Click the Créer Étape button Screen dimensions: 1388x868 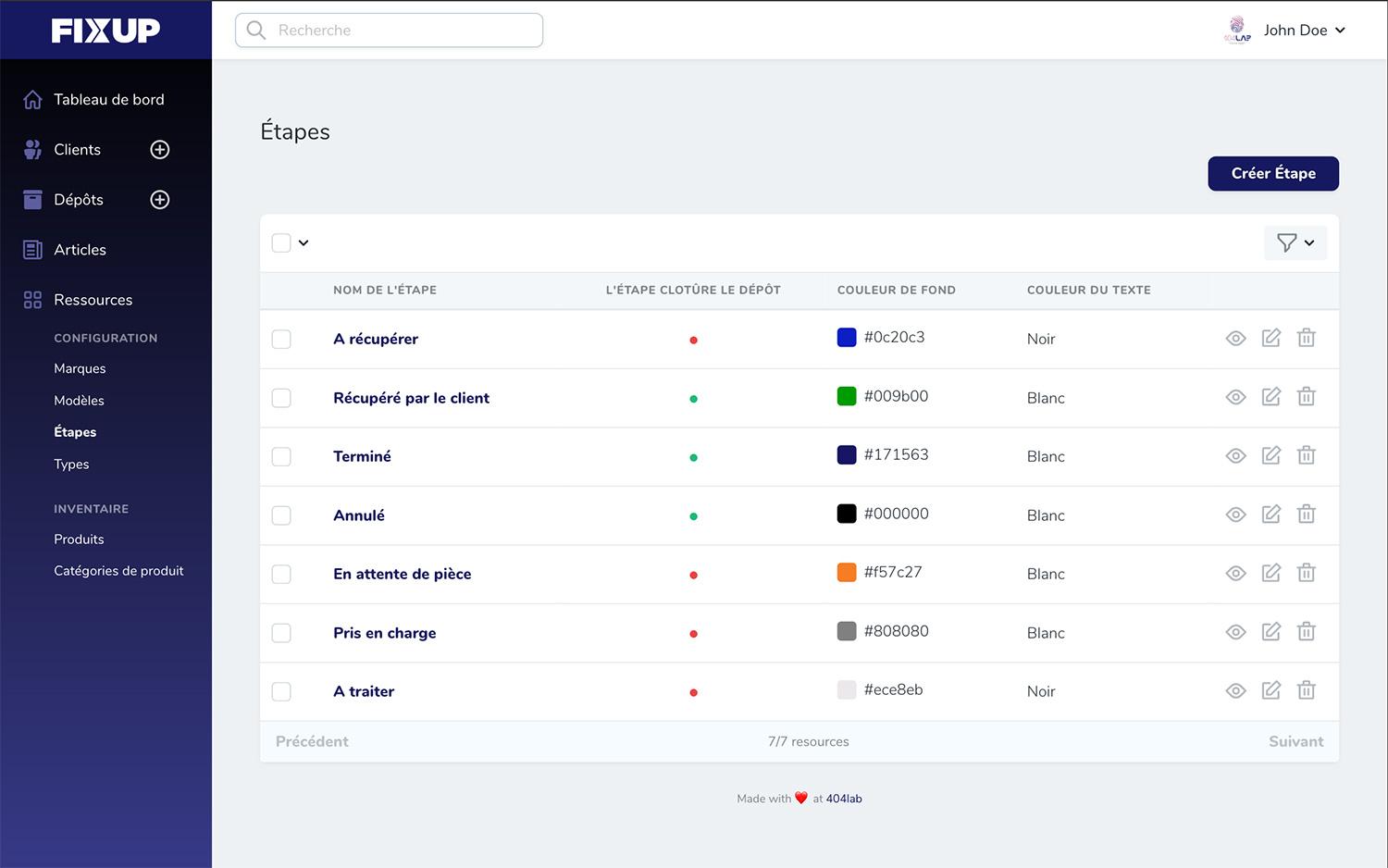click(1273, 174)
